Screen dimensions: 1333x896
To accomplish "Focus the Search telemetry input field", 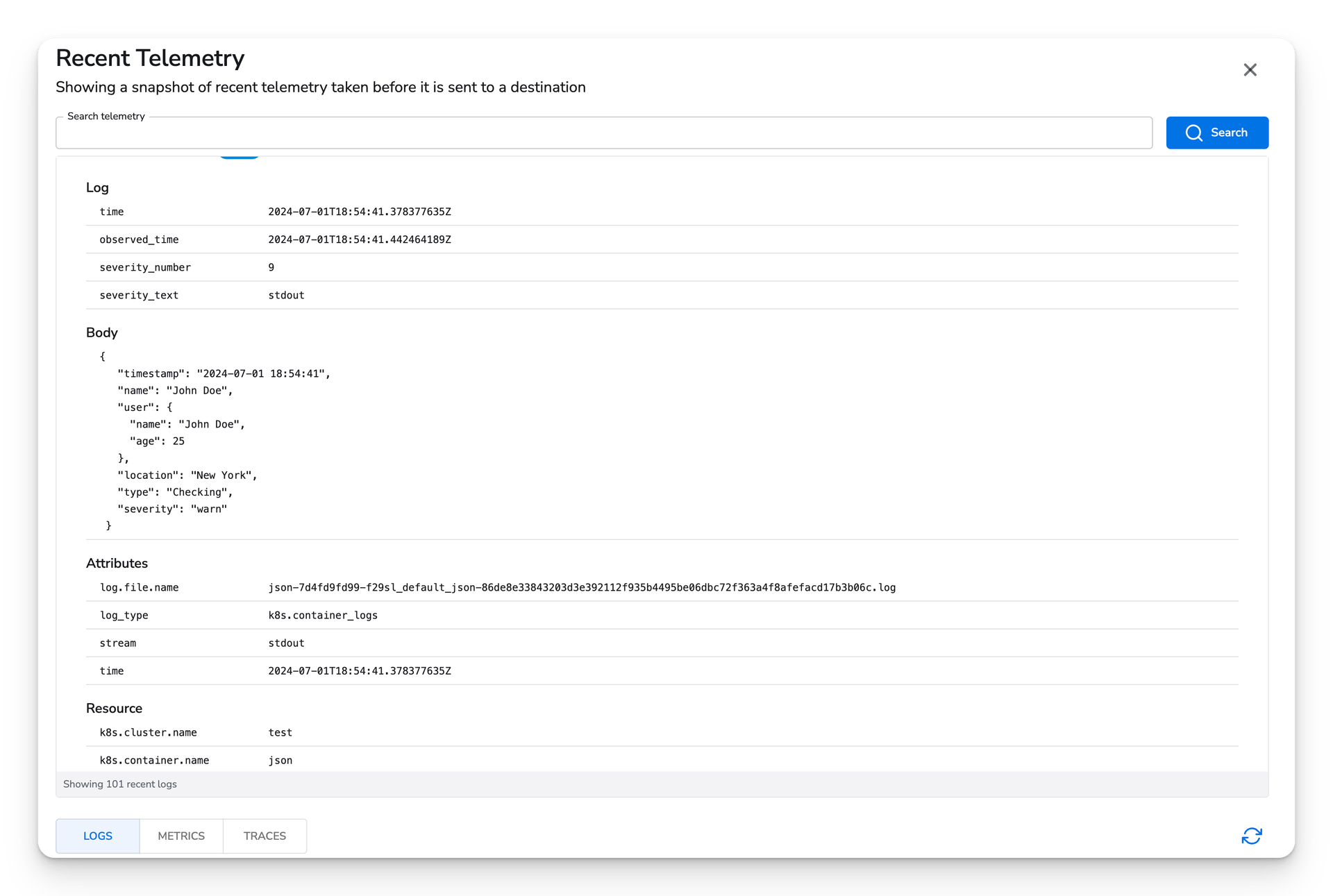I will click(604, 133).
